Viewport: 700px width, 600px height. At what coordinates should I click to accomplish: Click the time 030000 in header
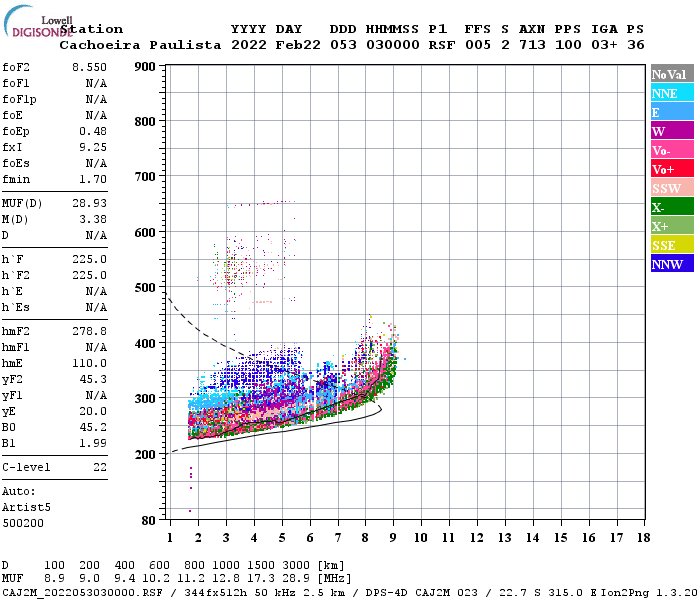[392, 45]
